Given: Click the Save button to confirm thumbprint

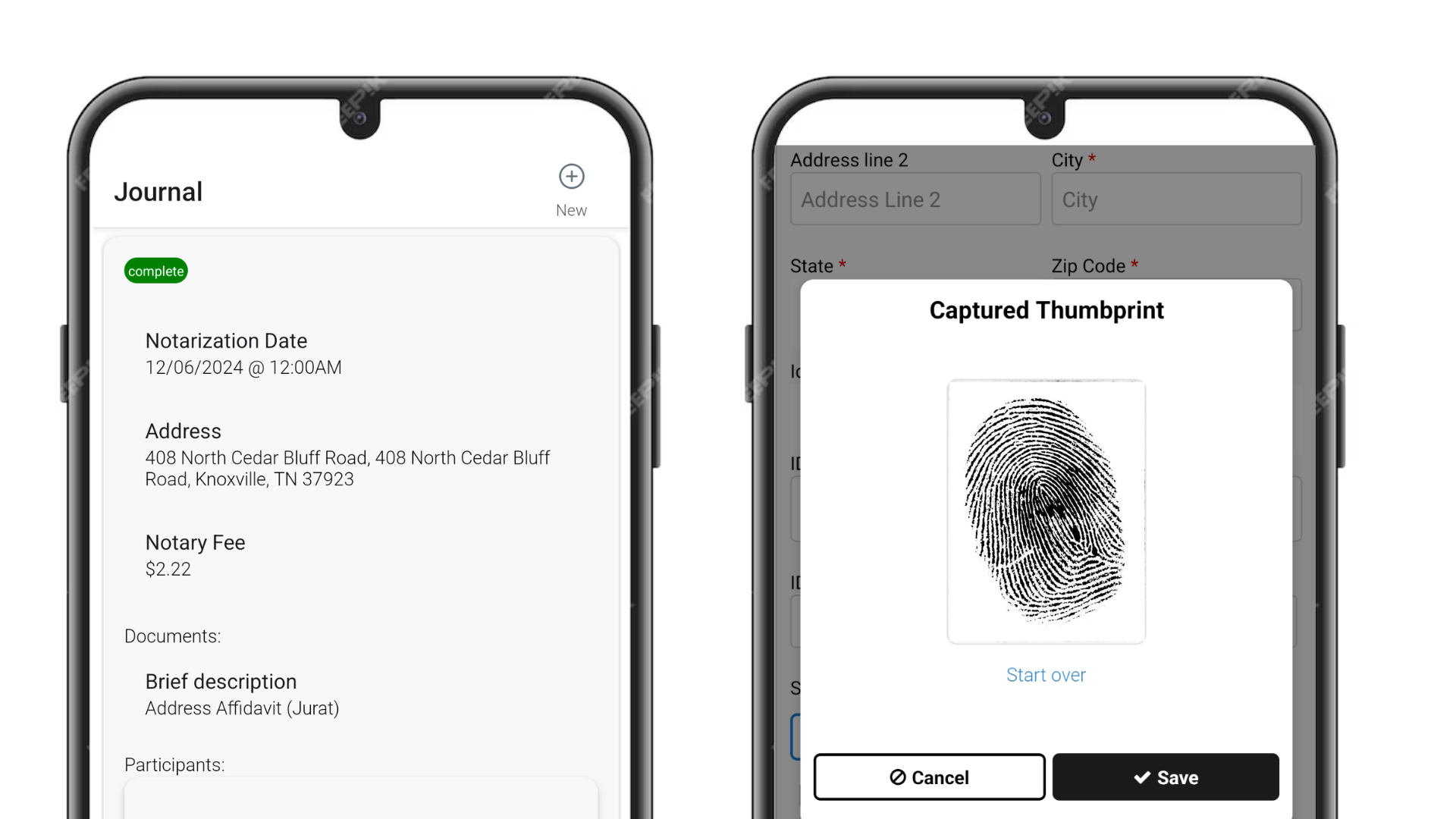Looking at the screenshot, I should (x=1165, y=777).
